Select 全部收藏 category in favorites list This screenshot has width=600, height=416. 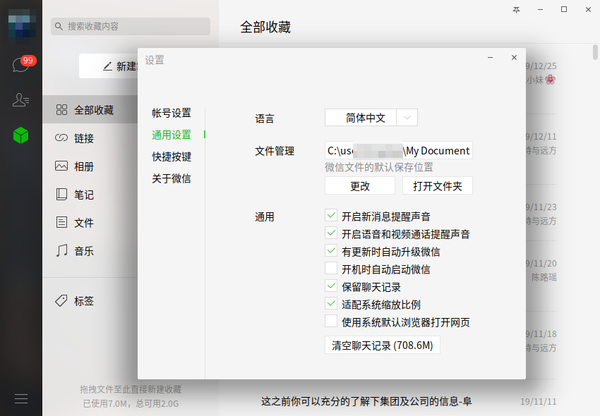pyautogui.click(x=90, y=110)
